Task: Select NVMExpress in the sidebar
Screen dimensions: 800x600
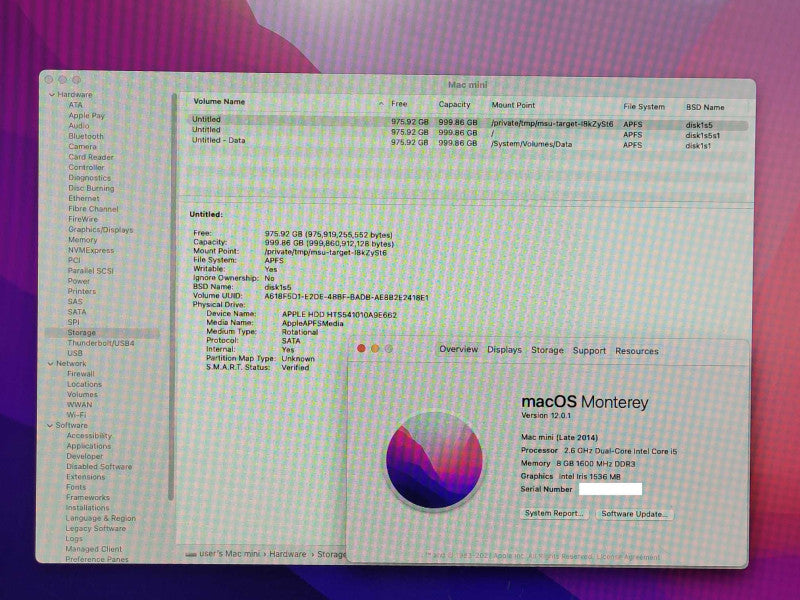Action: click(91, 250)
